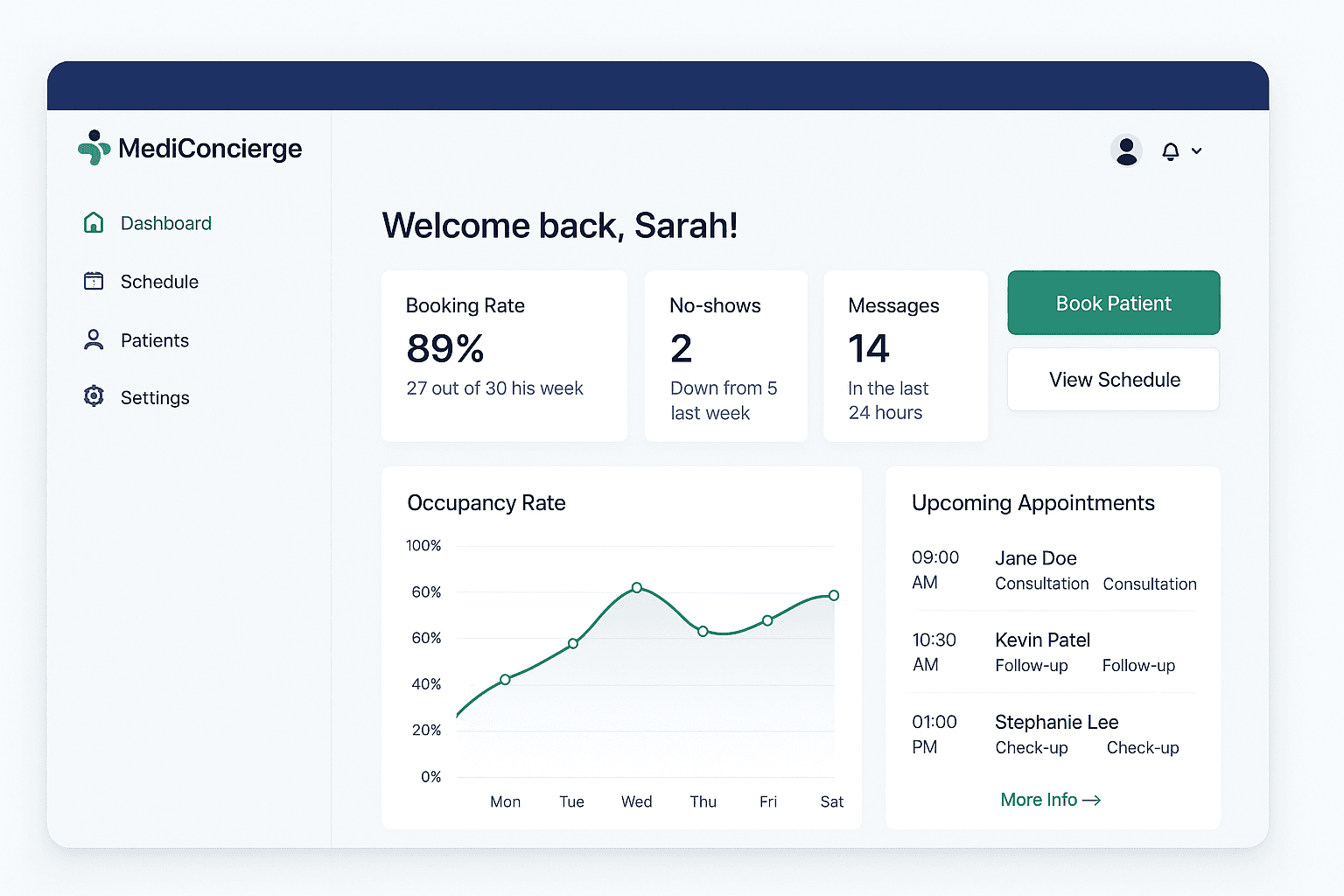The width and height of the screenshot is (1344, 896).
Task: Open Patients in the sidebar
Action: click(x=155, y=340)
